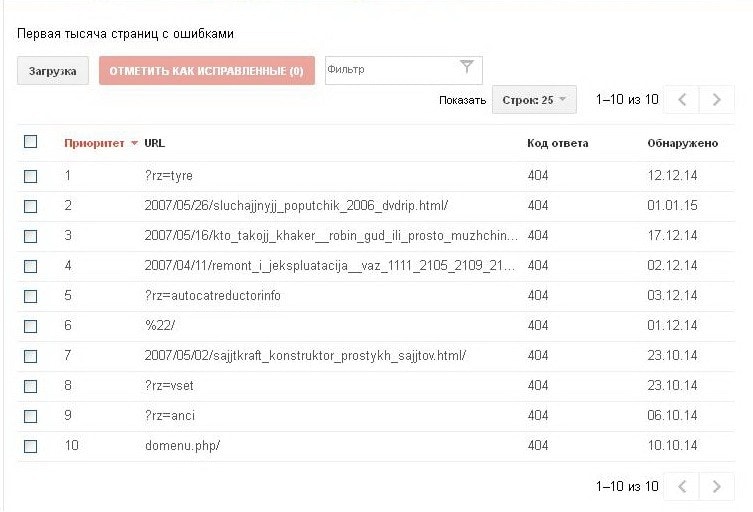Viewport: 753px width, 512px height.
Task: Sort by Приоритет column header
Action: [94, 143]
